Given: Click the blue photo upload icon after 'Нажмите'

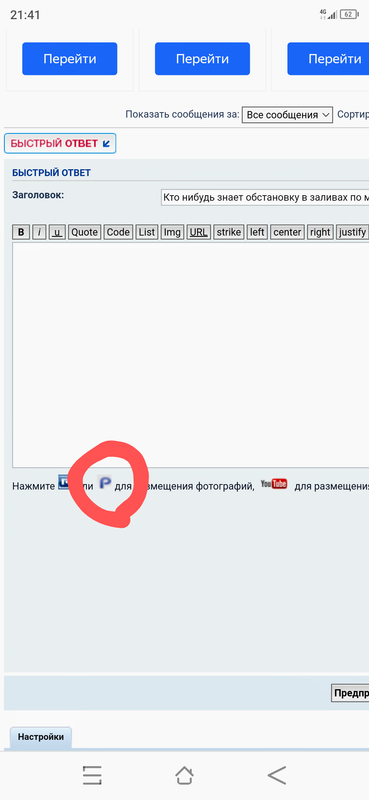Looking at the screenshot, I should pos(63,482).
